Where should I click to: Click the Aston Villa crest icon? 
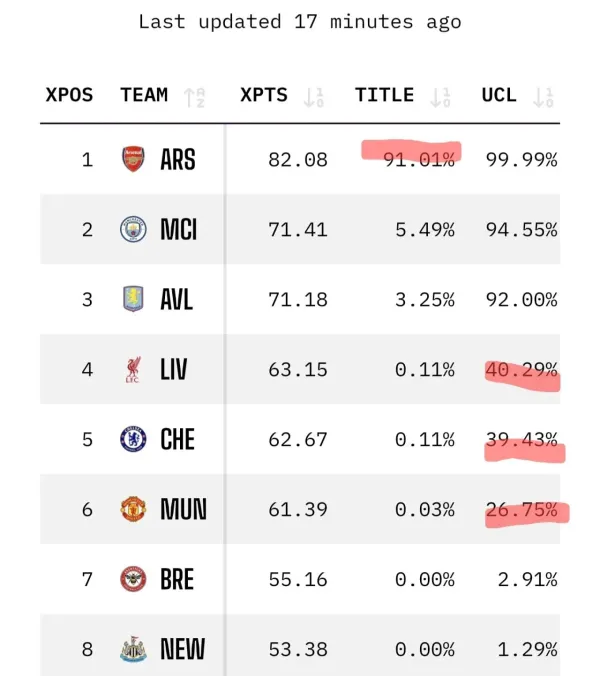pyautogui.click(x=133, y=299)
